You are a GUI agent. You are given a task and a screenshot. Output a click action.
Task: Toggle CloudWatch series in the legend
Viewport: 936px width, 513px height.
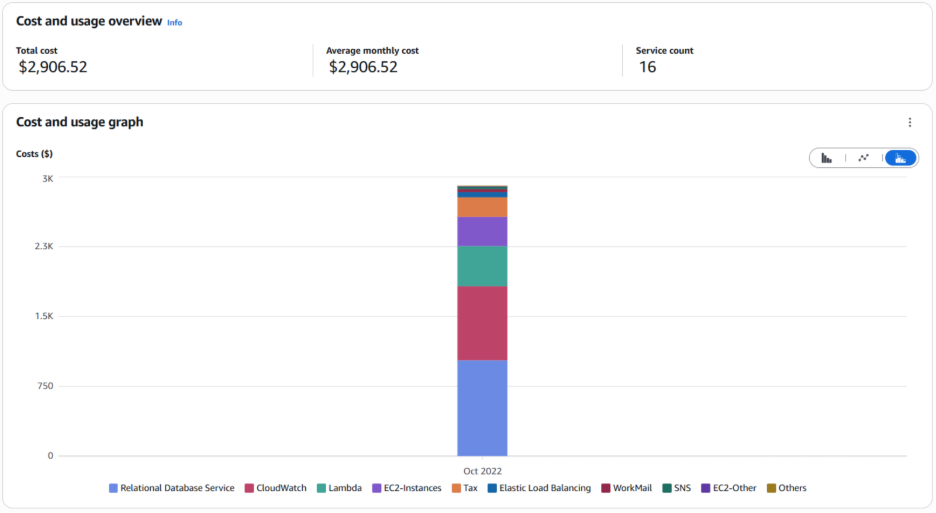[274, 488]
